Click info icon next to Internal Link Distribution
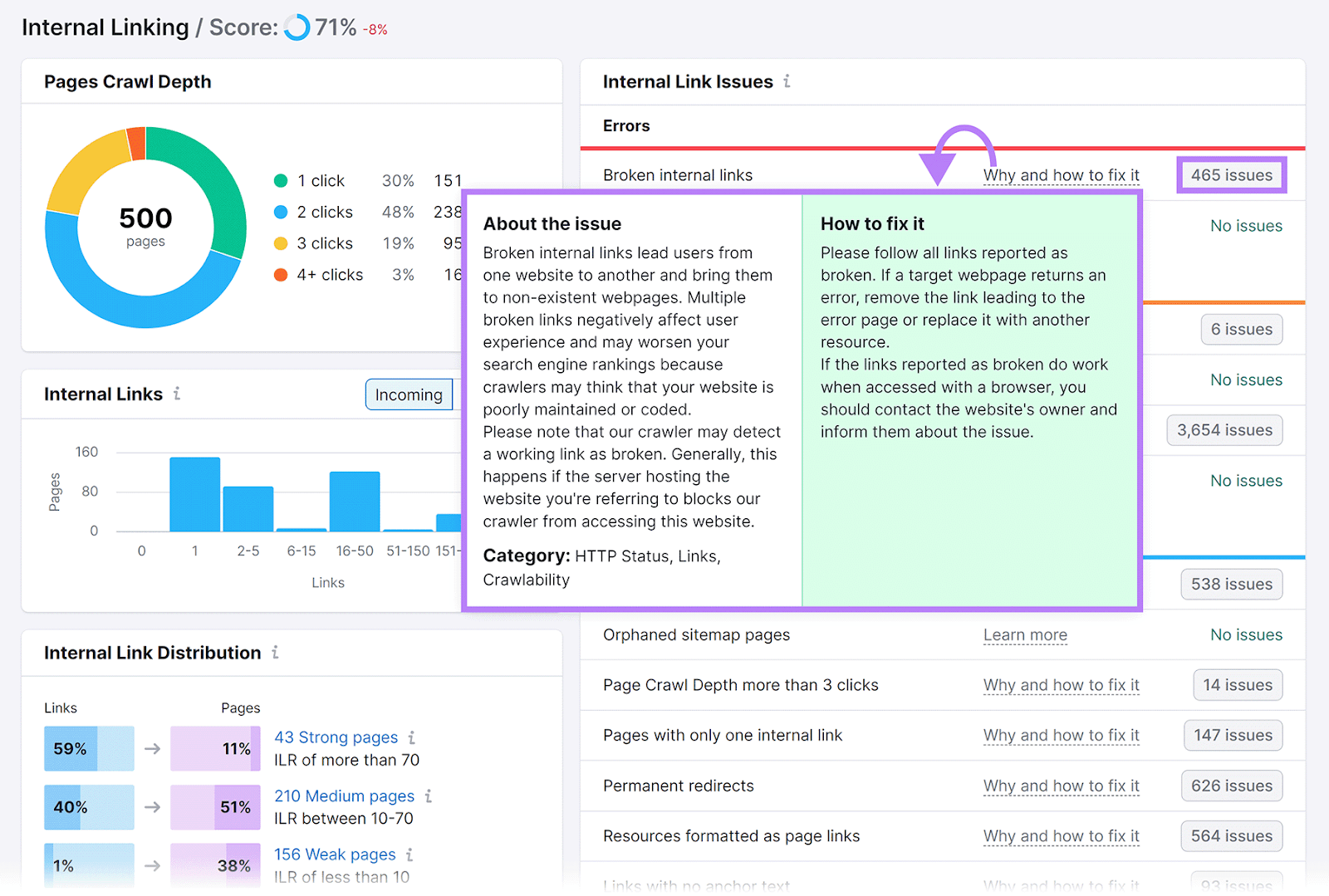 [275, 653]
